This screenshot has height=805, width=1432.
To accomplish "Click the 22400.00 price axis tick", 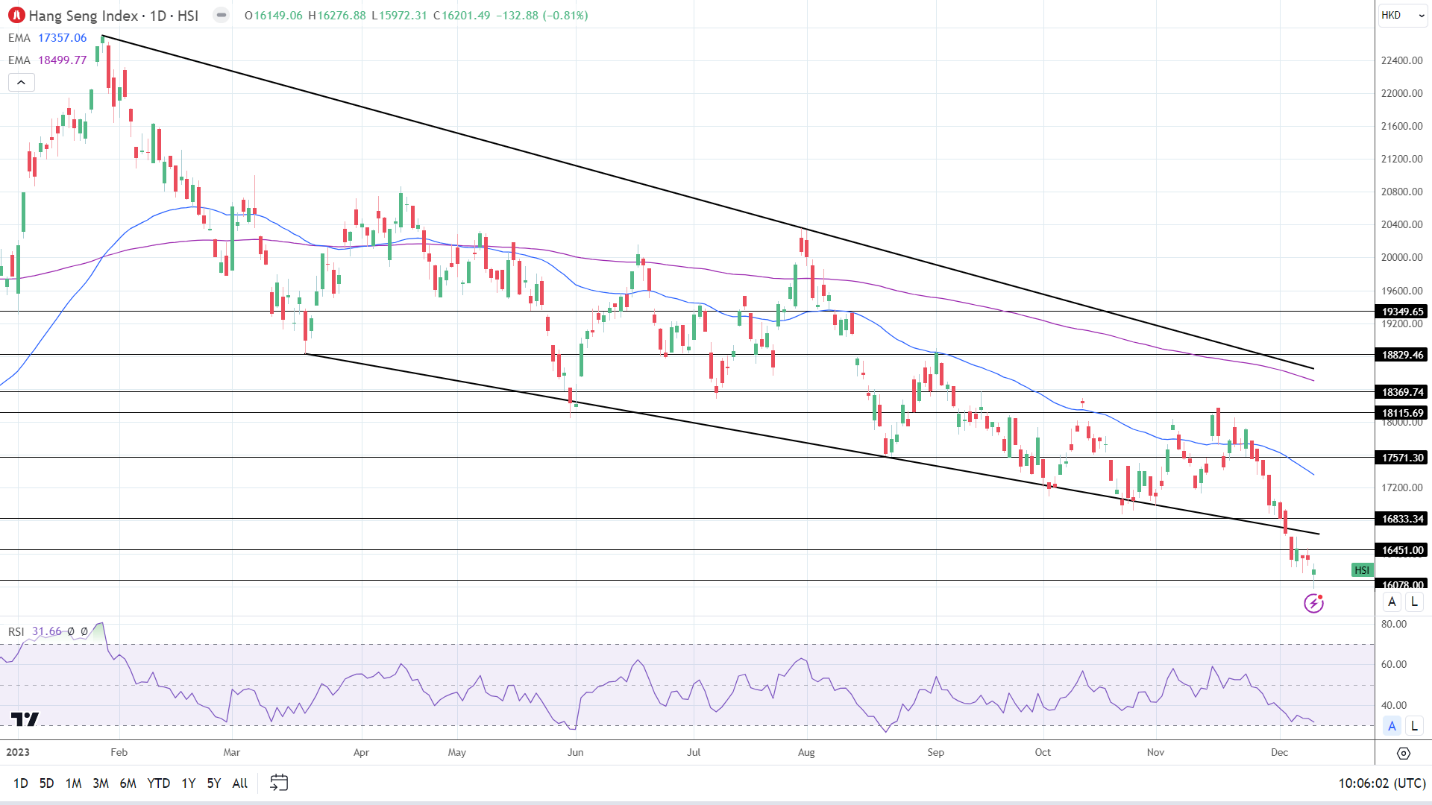I will [1402, 61].
